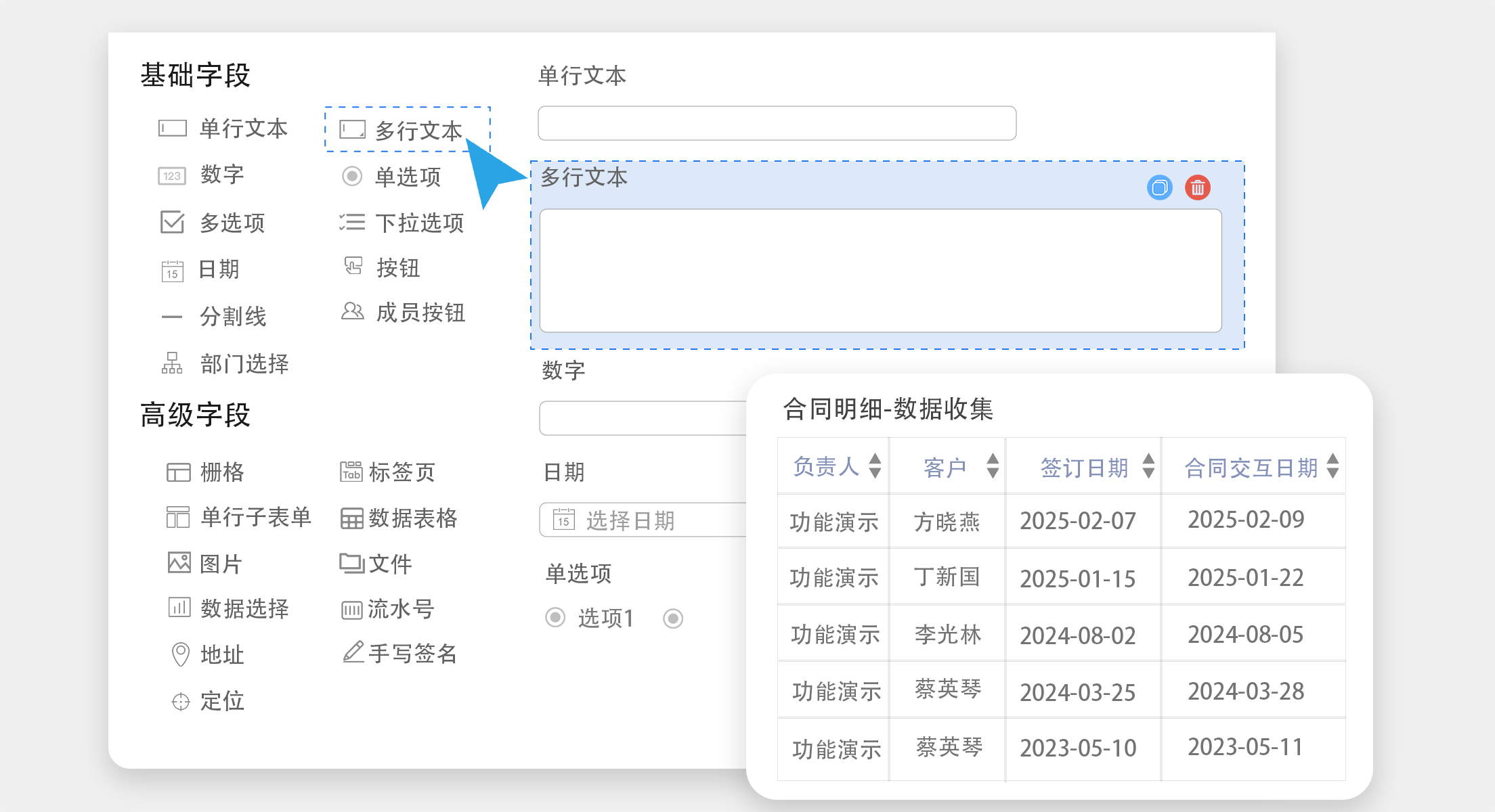
Task: Click the 多选项 checkbox field item
Action: pos(213,223)
